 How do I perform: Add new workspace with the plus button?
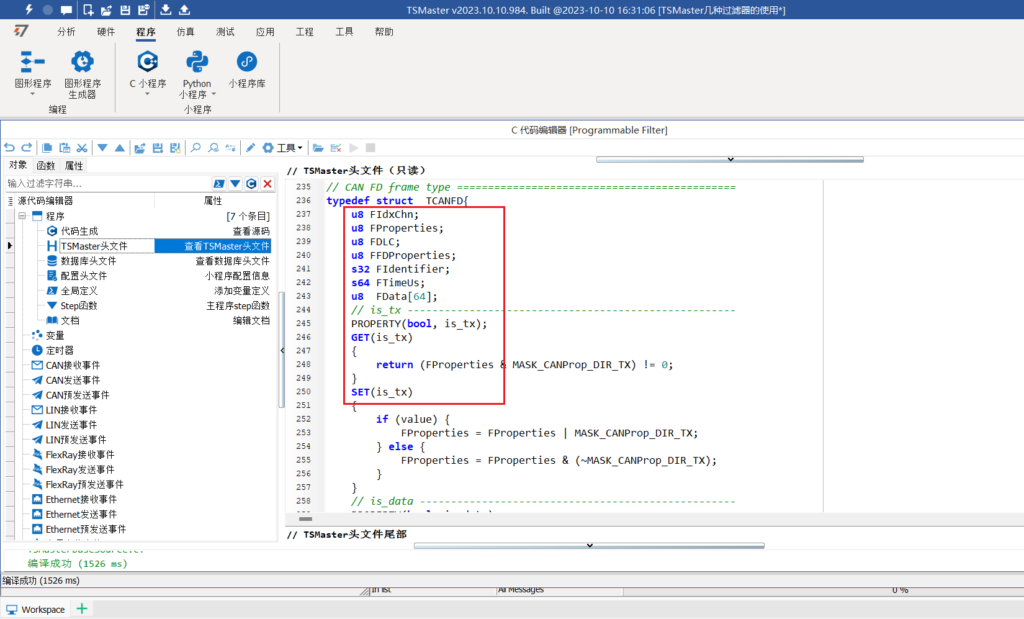pyautogui.click(x=82, y=608)
